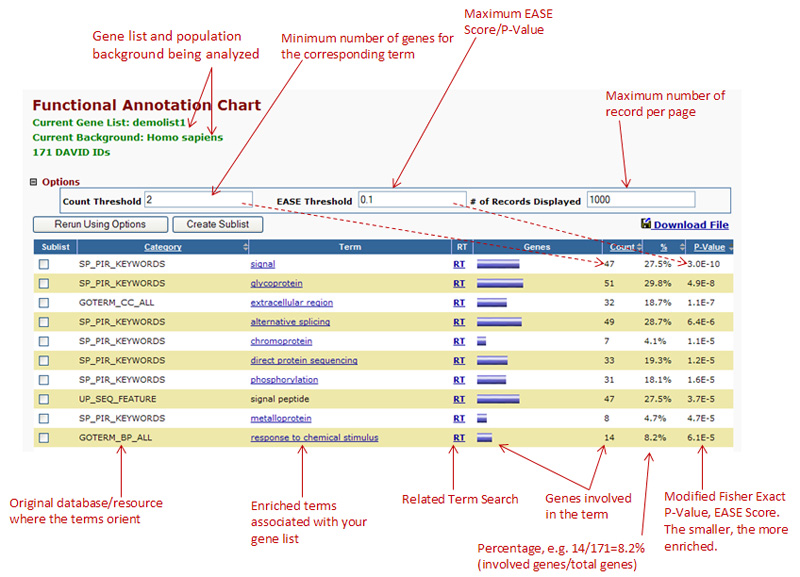Click the Download File disk icon

tap(646, 224)
